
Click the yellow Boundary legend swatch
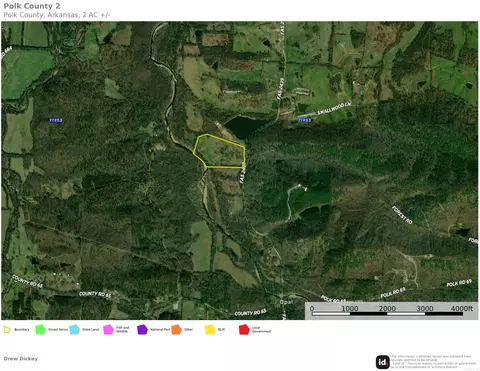coord(7,330)
